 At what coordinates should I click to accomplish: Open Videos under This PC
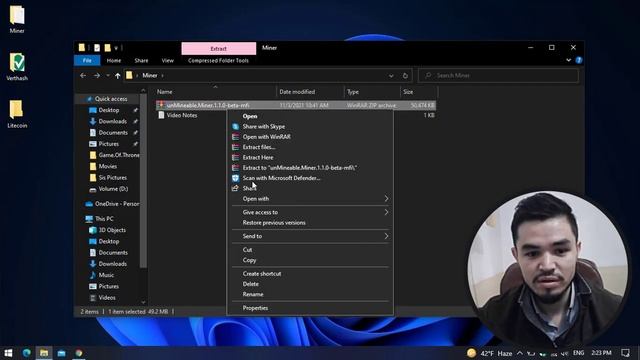point(107,298)
